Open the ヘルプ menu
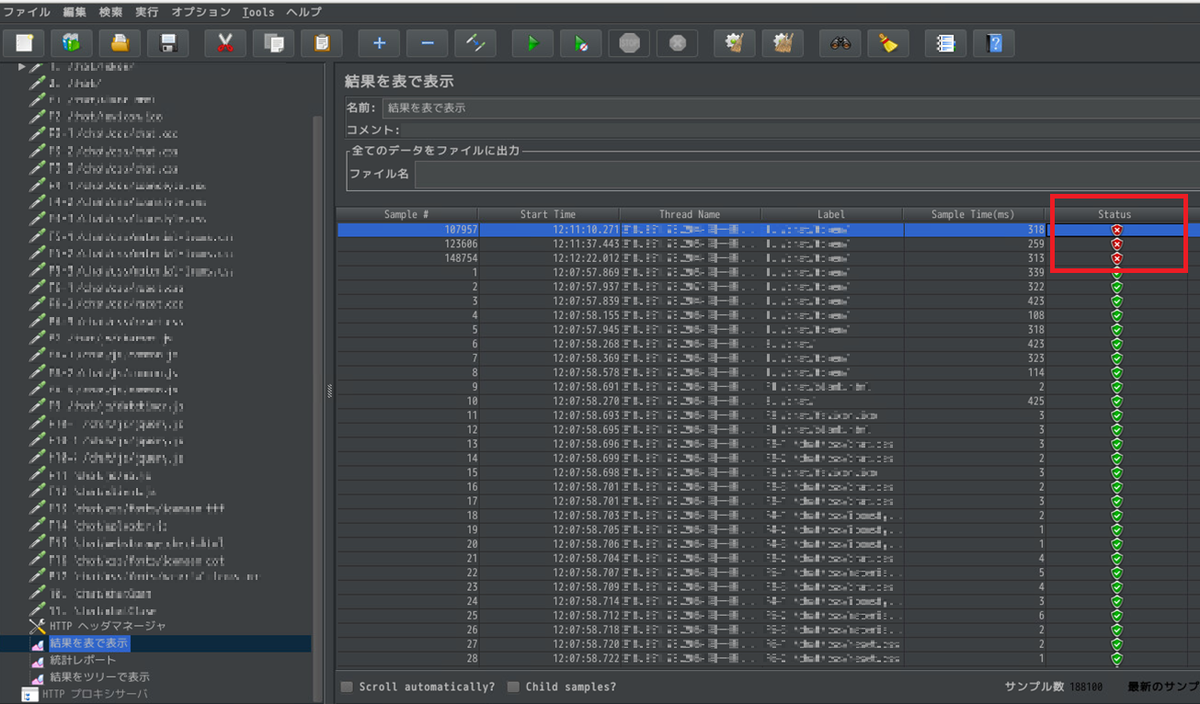Screen dimensions: 1200x704 (x=304, y=12)
